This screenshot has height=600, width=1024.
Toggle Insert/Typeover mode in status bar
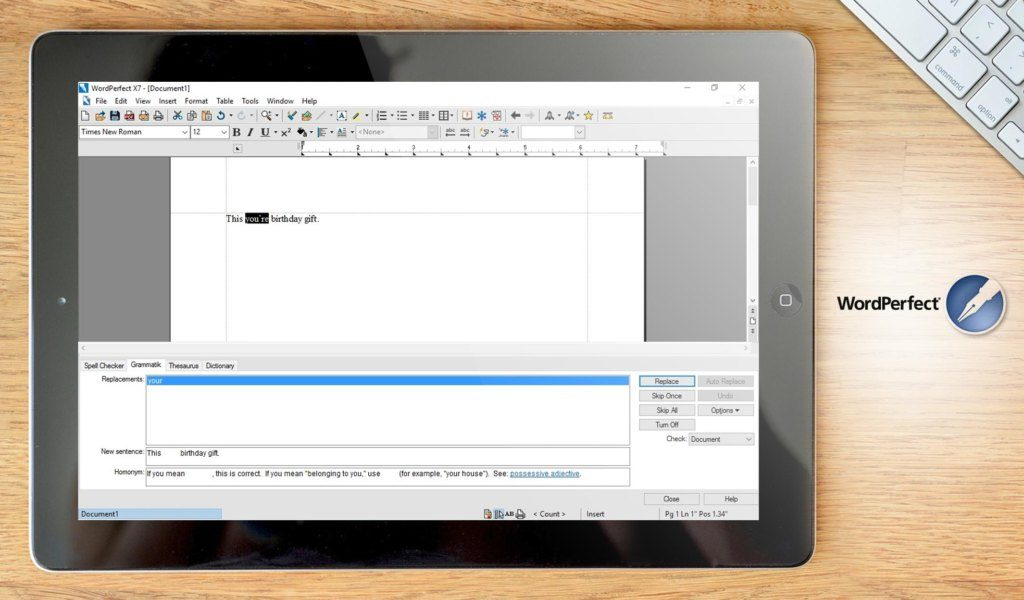[x=595, y=514]
